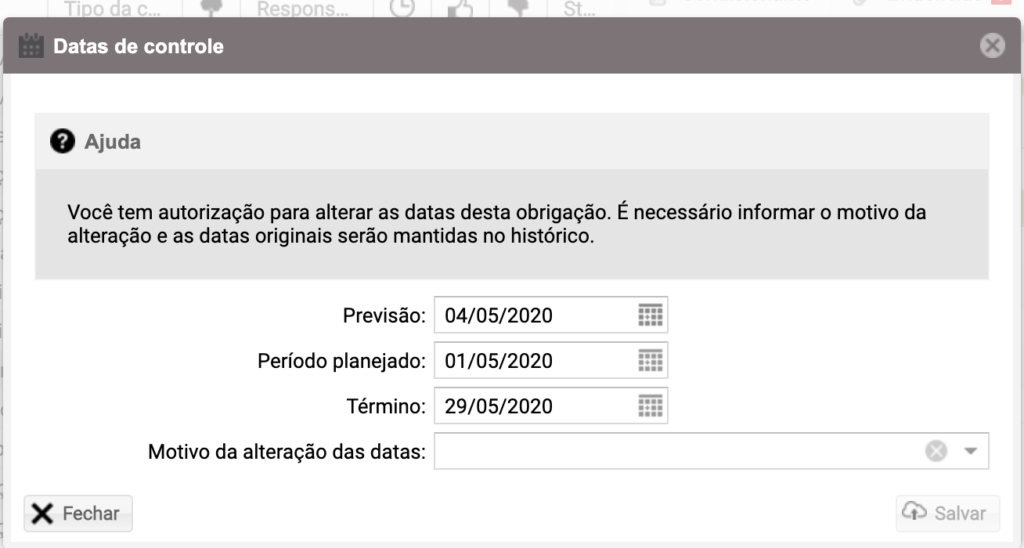
Task: Open calendar picker for Término date
Action: pyautogui.click(x=650, y=406)
